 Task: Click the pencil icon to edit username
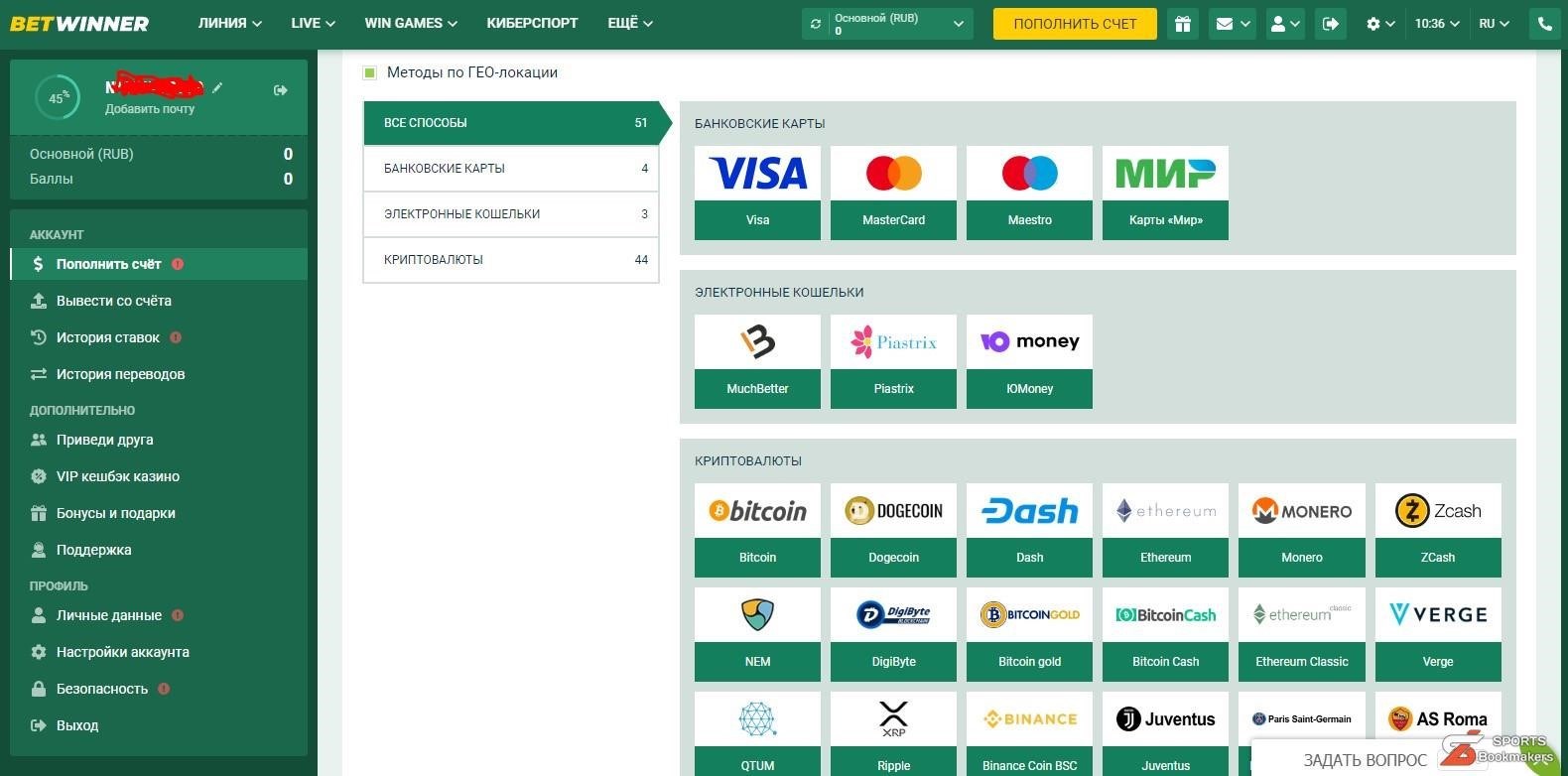pos(217,87)
